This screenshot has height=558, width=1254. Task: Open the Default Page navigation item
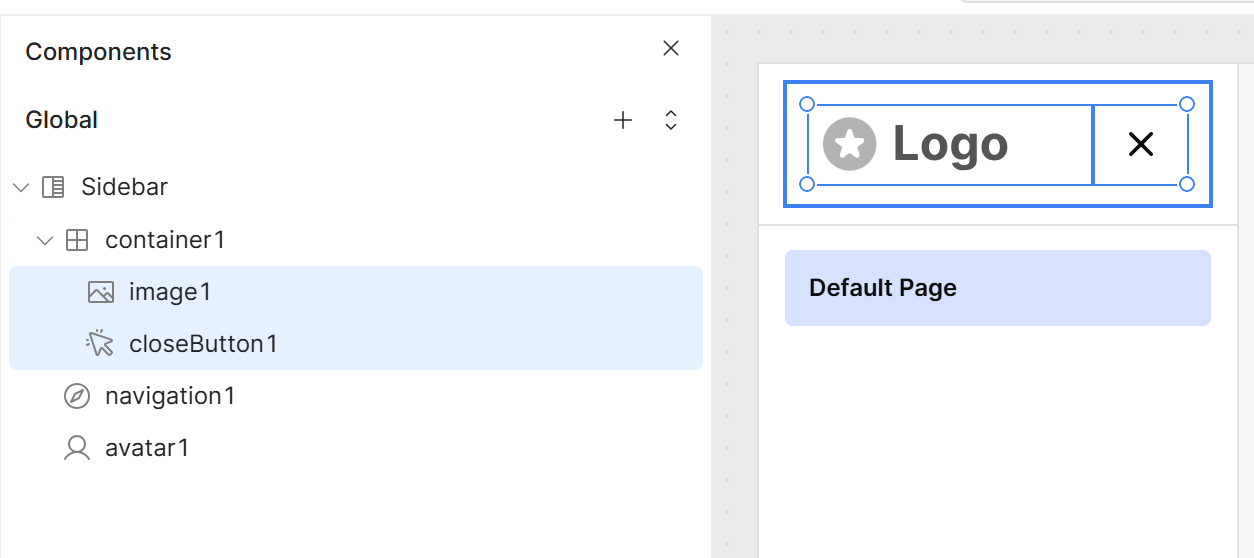point(998,288)
